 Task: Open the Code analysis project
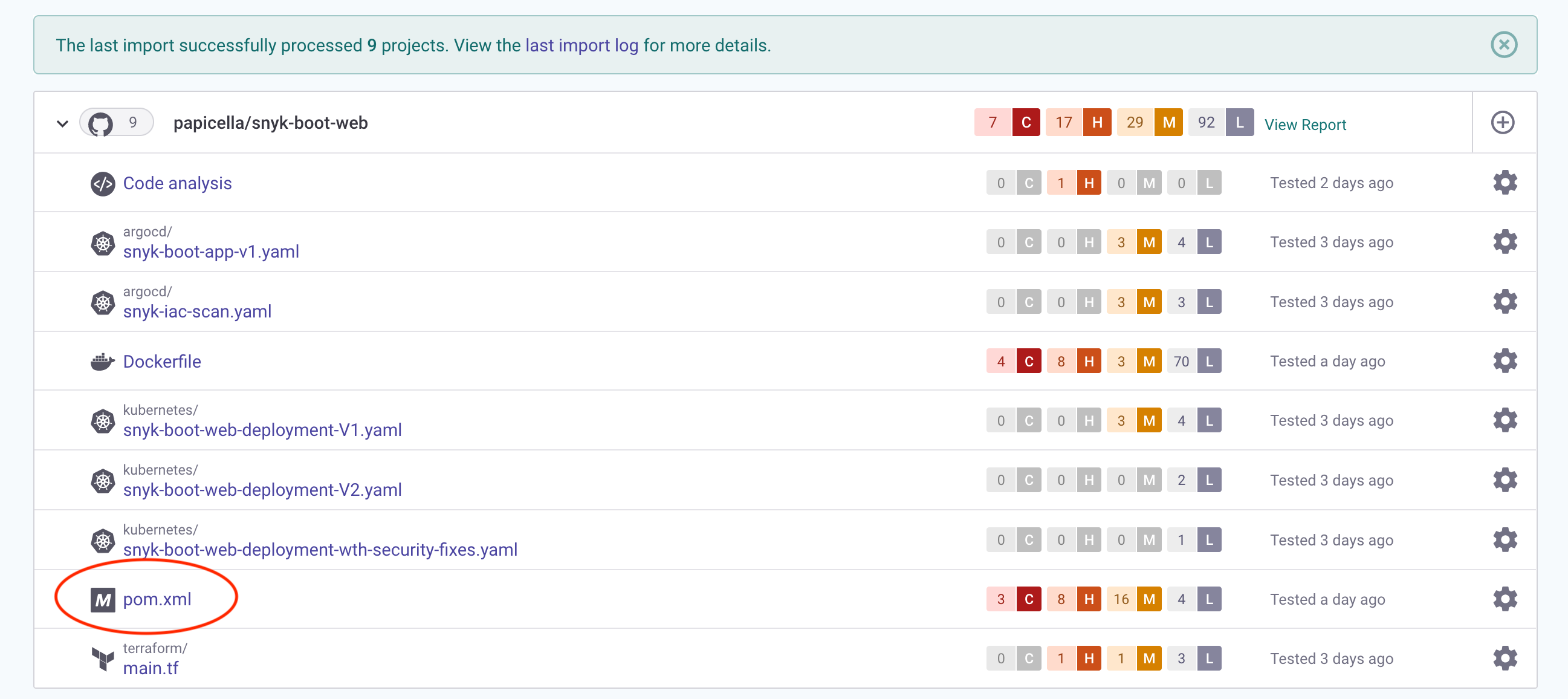click(177, 183)
